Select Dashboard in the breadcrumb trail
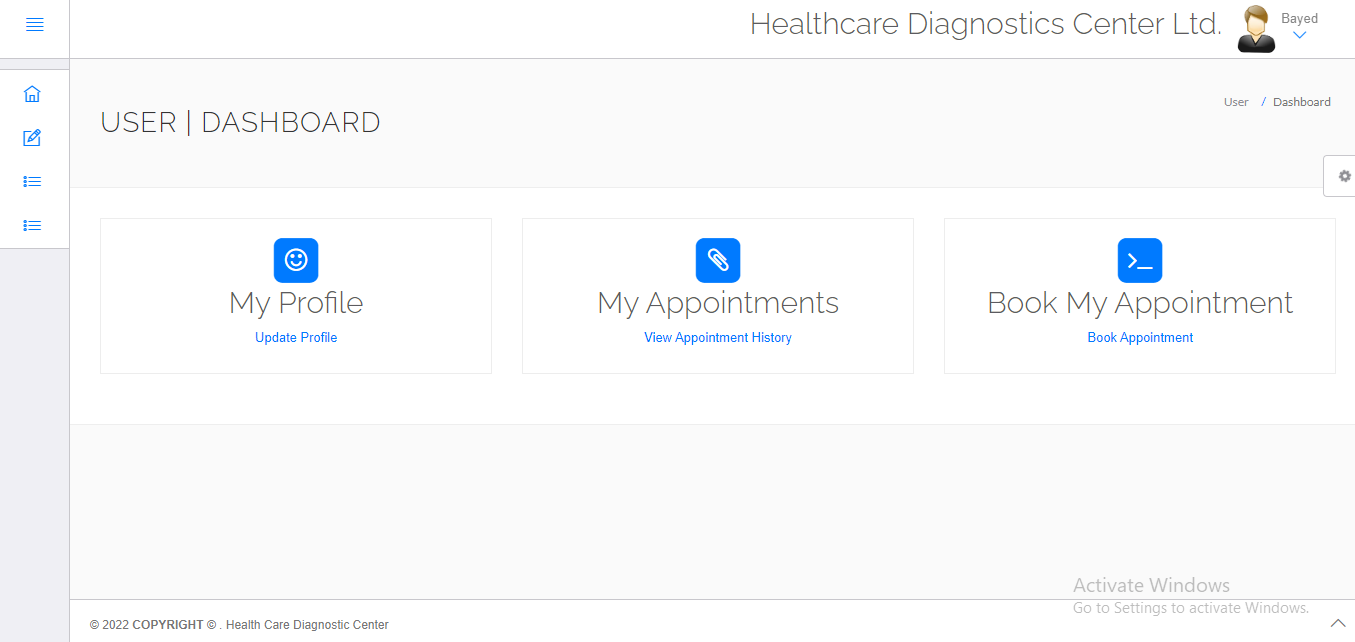Screen dimensions: 1355x642 point(1301,101)
